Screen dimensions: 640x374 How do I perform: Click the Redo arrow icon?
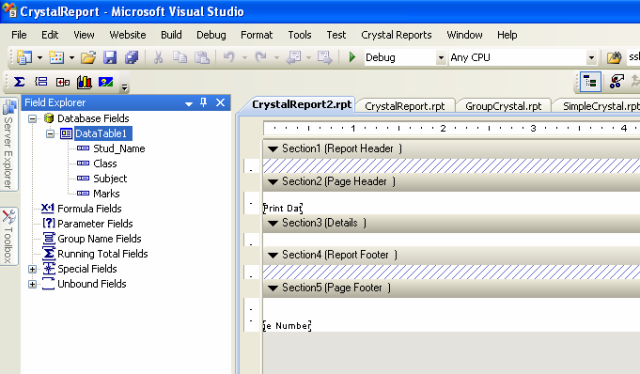(x=260, y=58)
